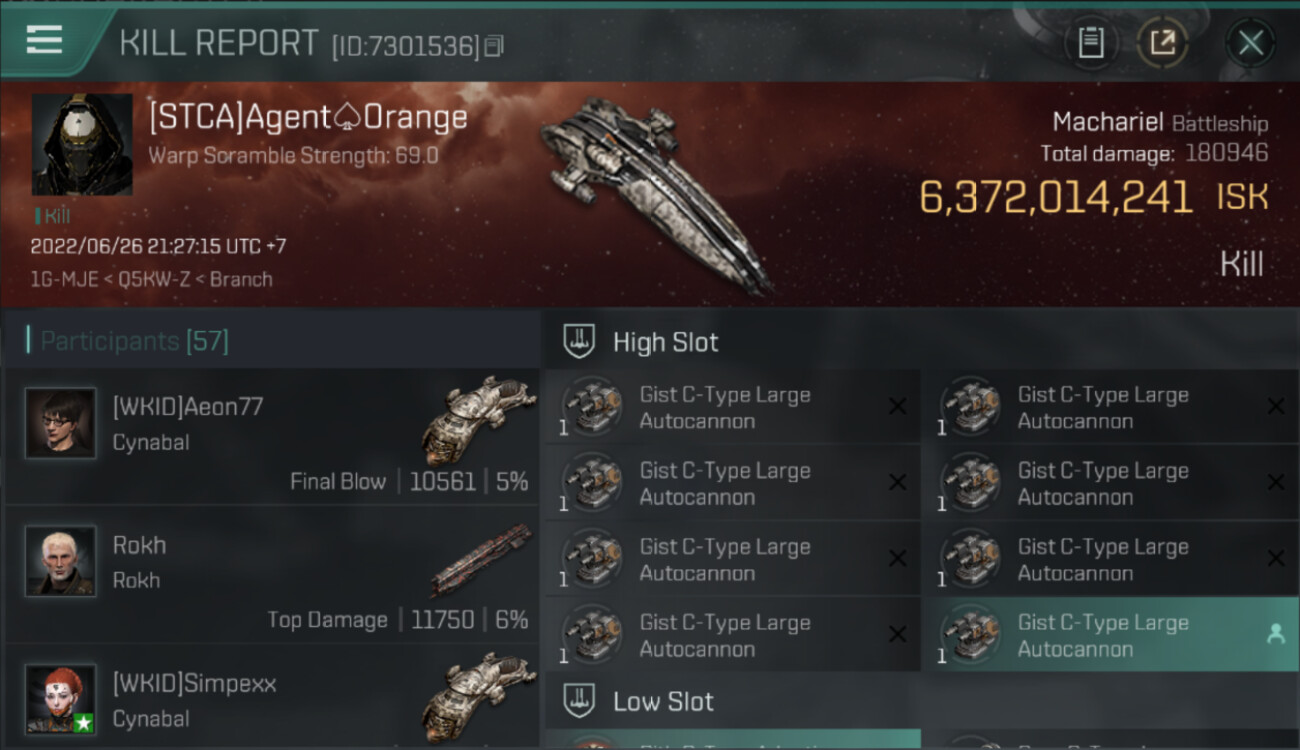Viewport: 1300px width, 750px height.
Task: Select Simpexx's pilot portrait
Action: [61, 699]
